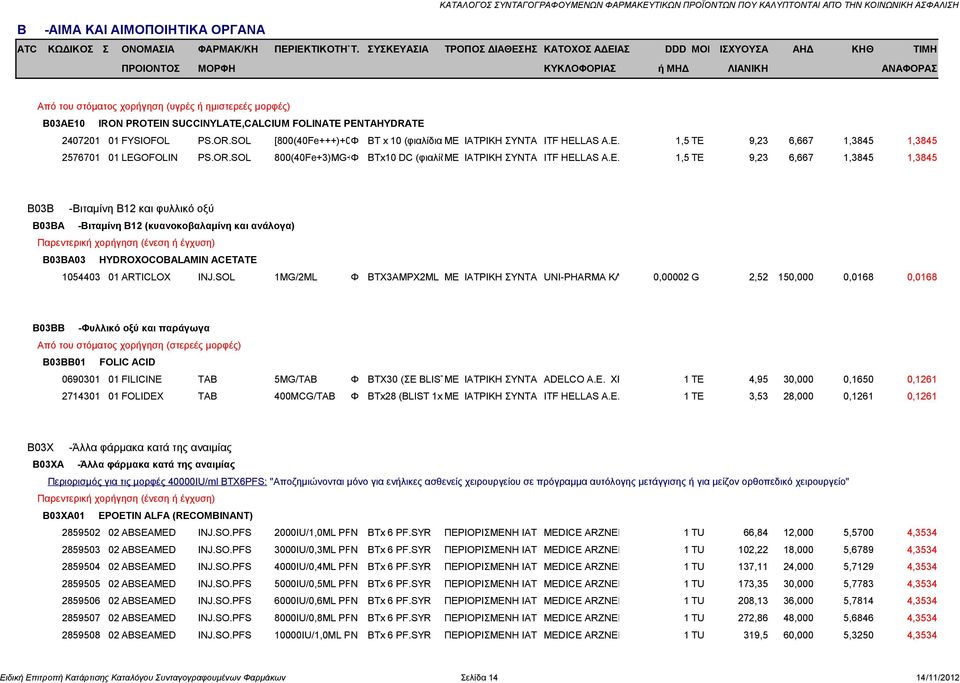Click 'ADELCO A.E.' license holder
Screen dimensions: 960x683
point(574,379)
